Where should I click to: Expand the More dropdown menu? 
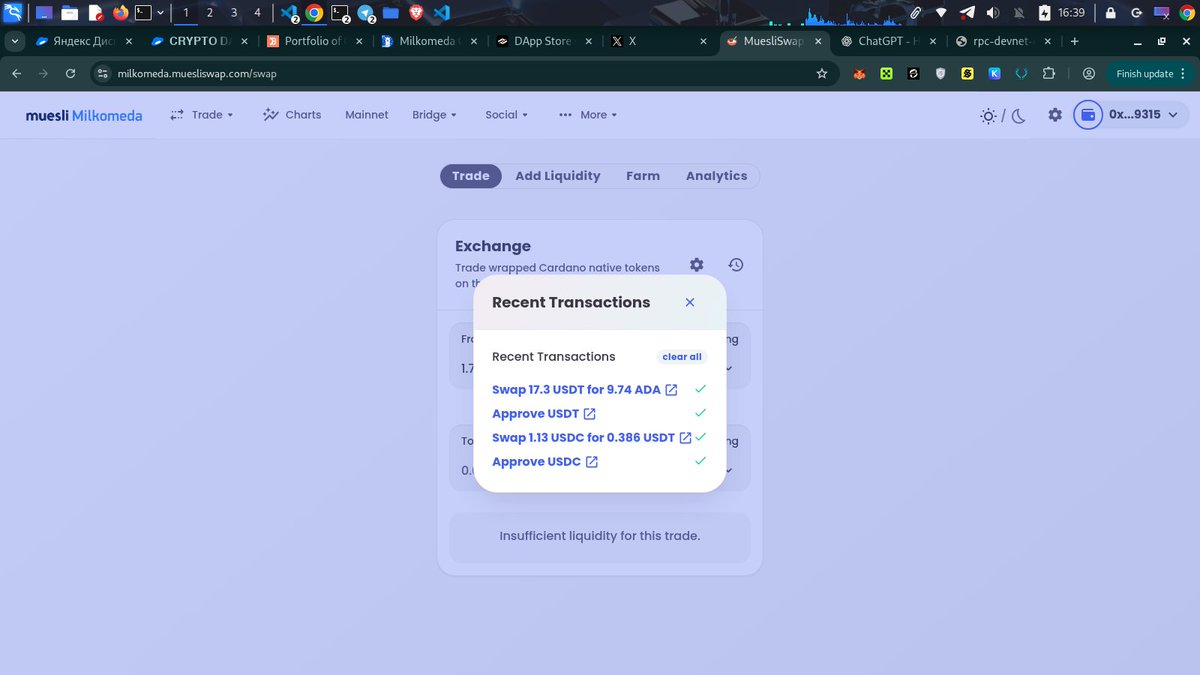[x=588, y=115]
